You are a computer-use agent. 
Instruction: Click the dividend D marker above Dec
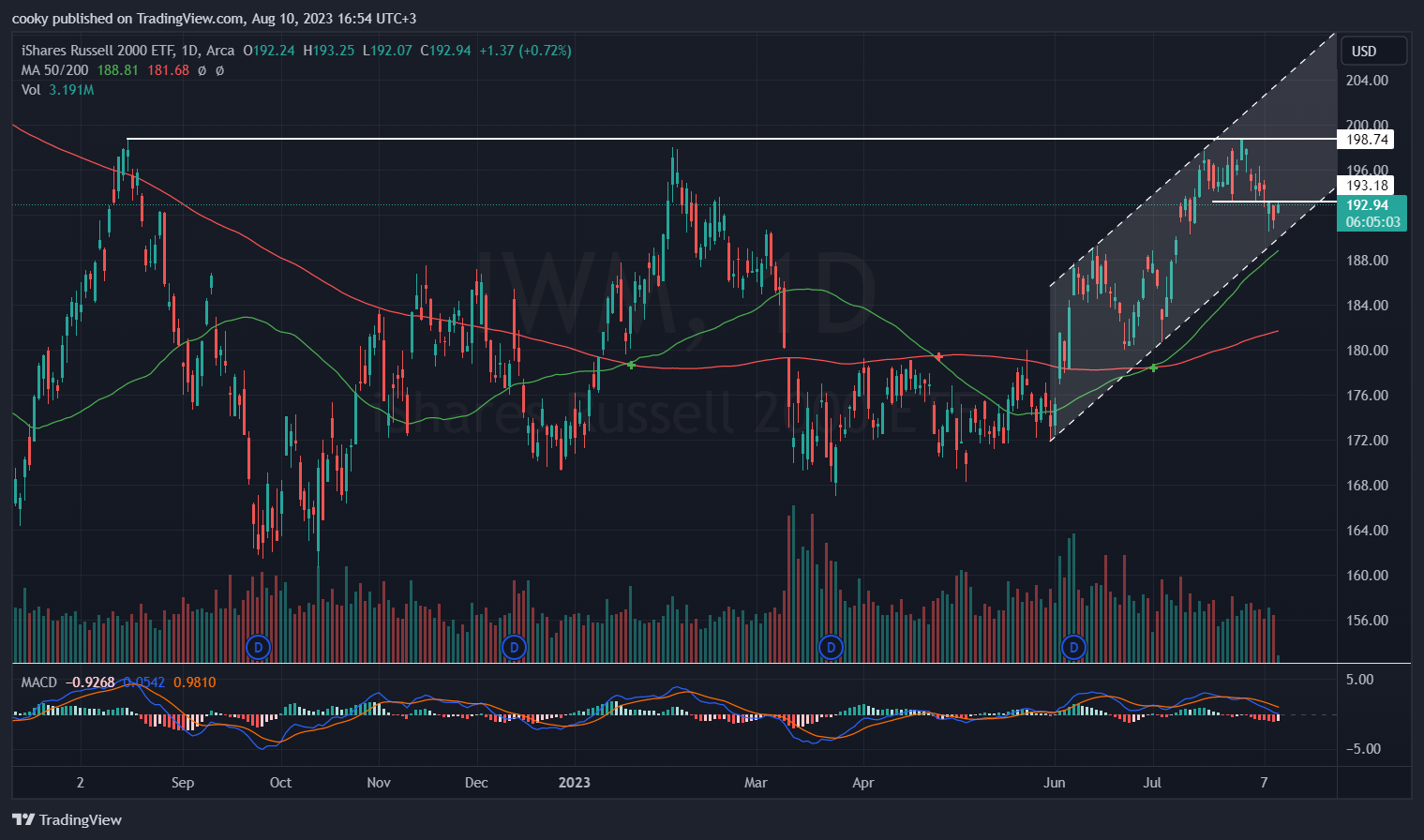pos(513,647)
